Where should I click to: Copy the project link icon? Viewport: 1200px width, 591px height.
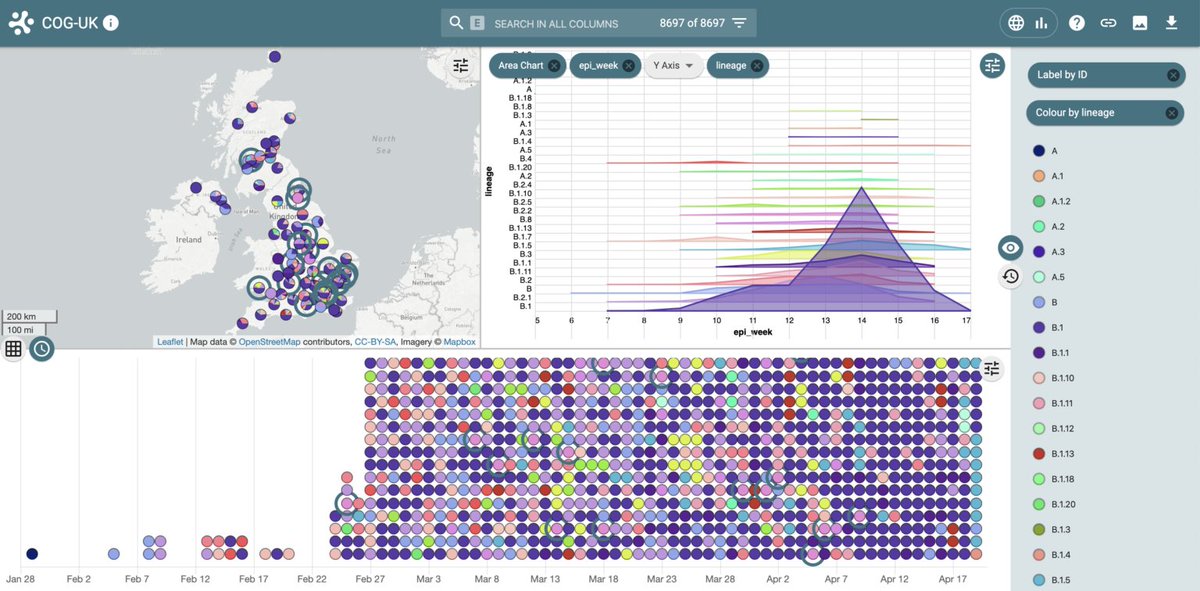tap(1108, 23)
